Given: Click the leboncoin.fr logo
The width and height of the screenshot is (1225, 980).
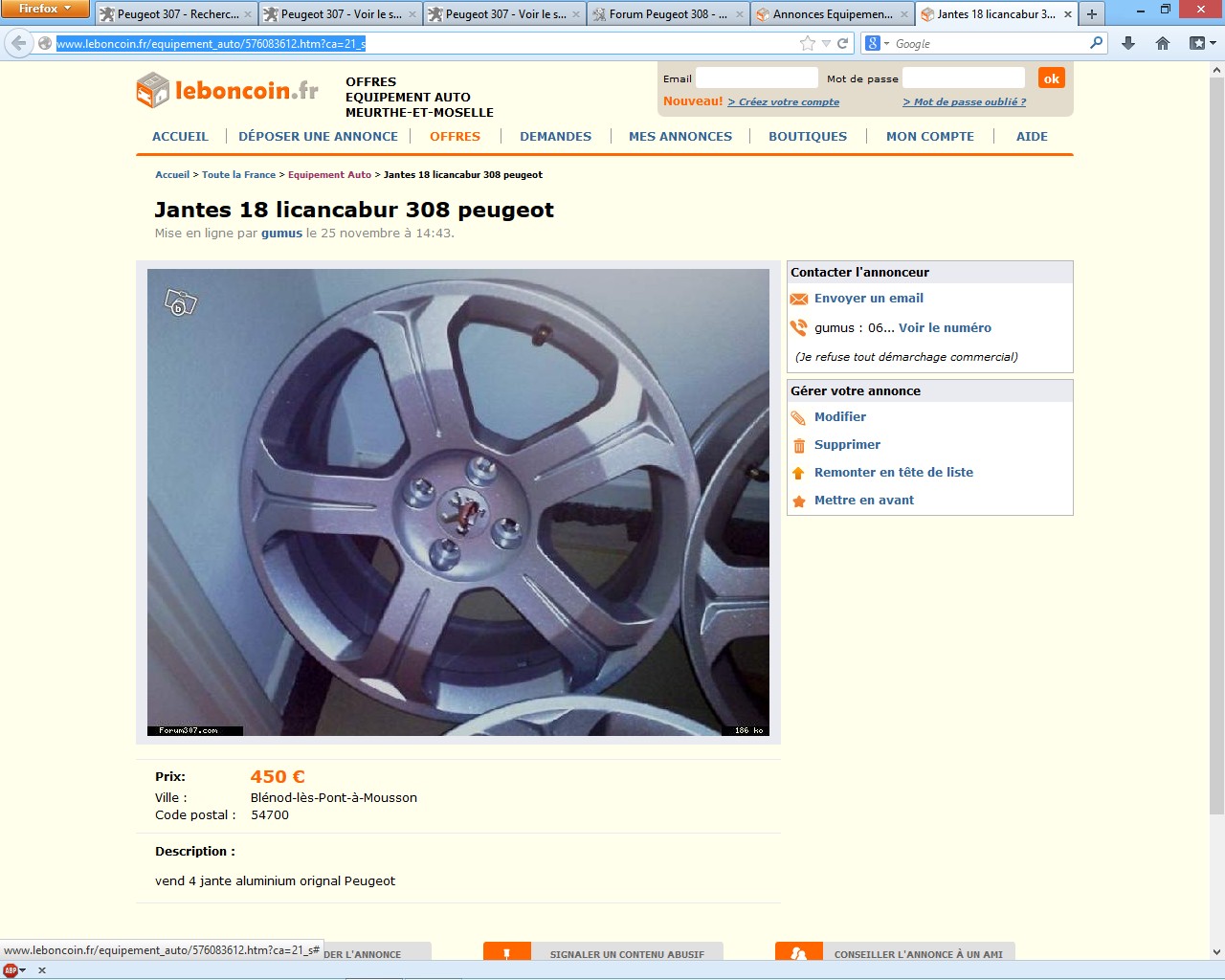Looking at the screenshot, I should [228, 91].
